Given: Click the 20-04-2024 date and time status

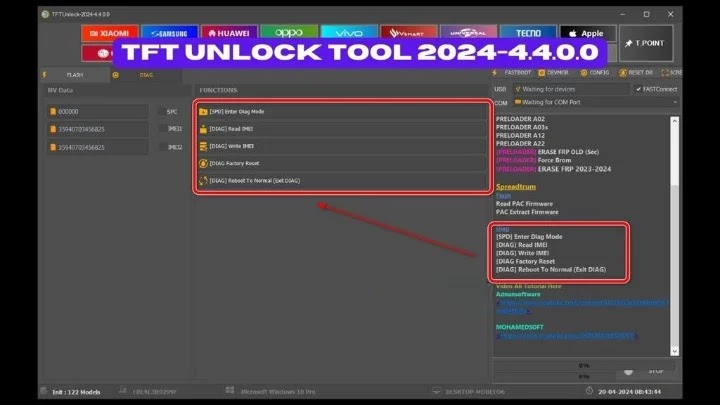Looking at the screenshot, I should (x=630, y=392).
